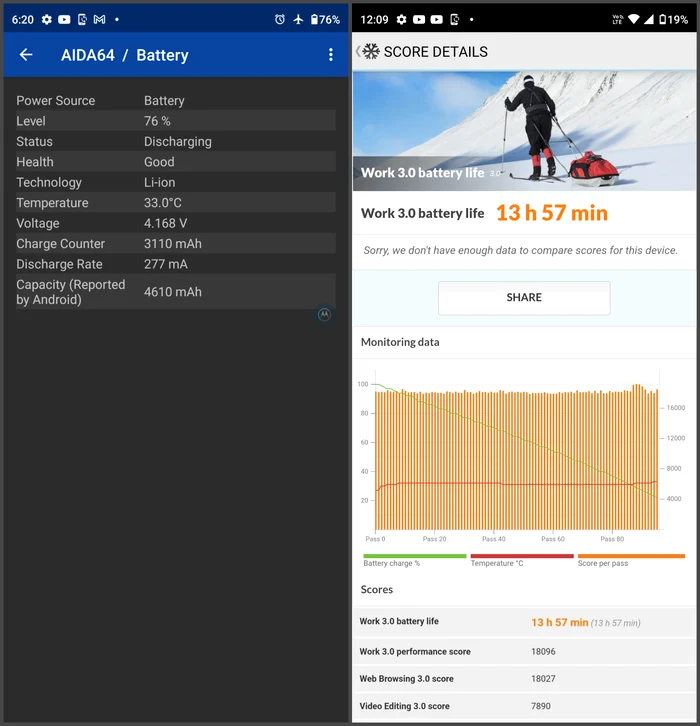Select the Voltage 4.168 V row
The image size is (700, 726).
176,223
